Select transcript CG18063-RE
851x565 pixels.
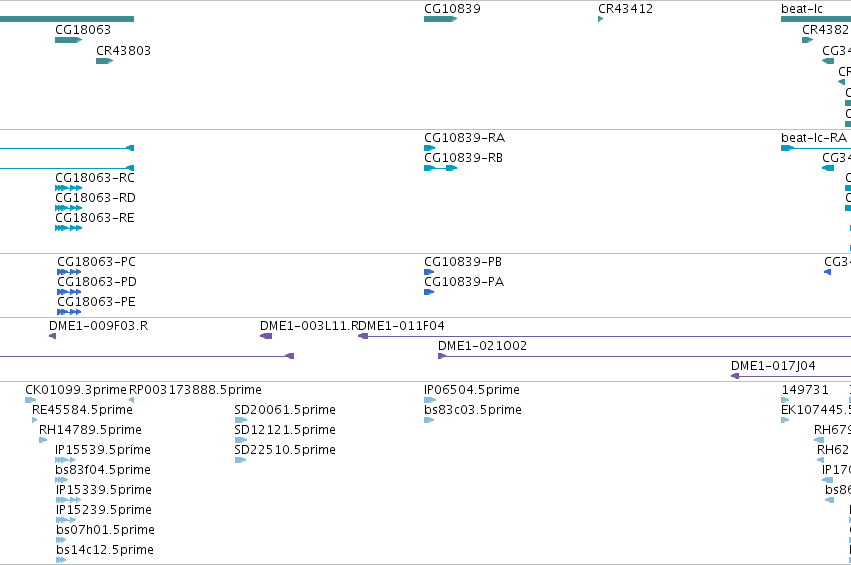pyautogui.click(x=95, y=218)
